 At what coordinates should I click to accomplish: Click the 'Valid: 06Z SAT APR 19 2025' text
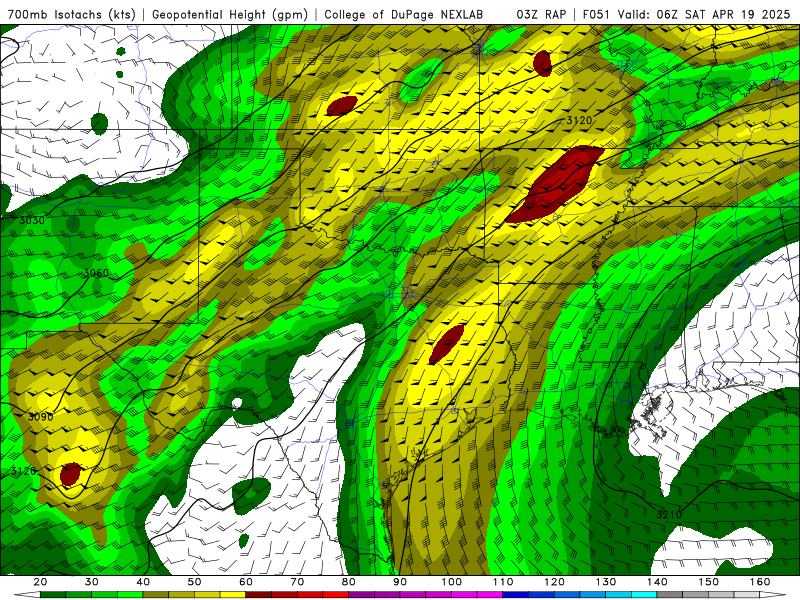point(704,14)
